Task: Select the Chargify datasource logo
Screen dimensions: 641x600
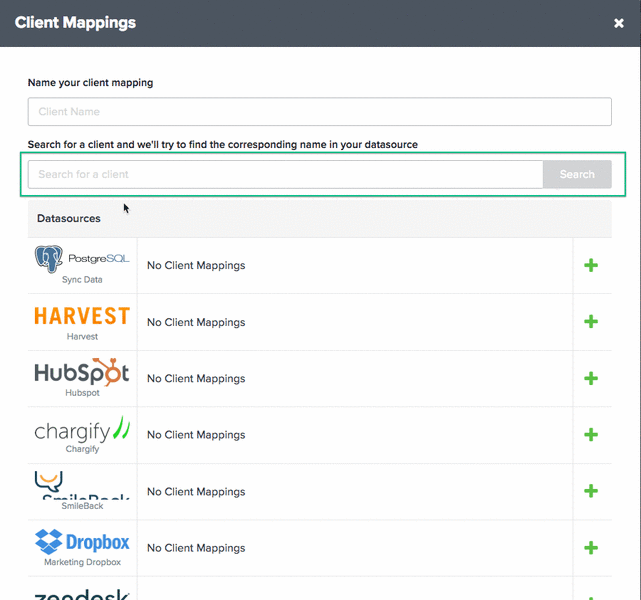Action: pyautogui.click(x=82, y=429)
